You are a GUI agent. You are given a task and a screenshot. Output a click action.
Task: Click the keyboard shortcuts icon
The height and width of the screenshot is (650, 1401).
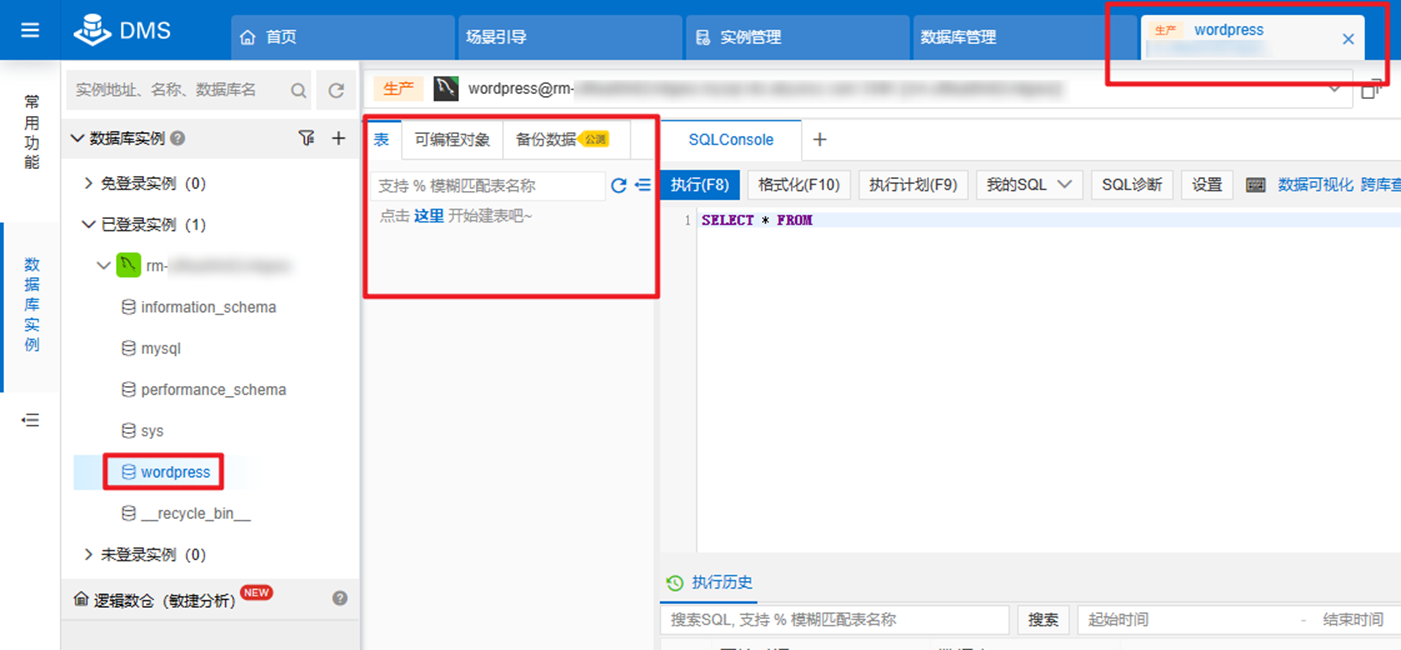pyautogui.click(x=1256, y=185)
